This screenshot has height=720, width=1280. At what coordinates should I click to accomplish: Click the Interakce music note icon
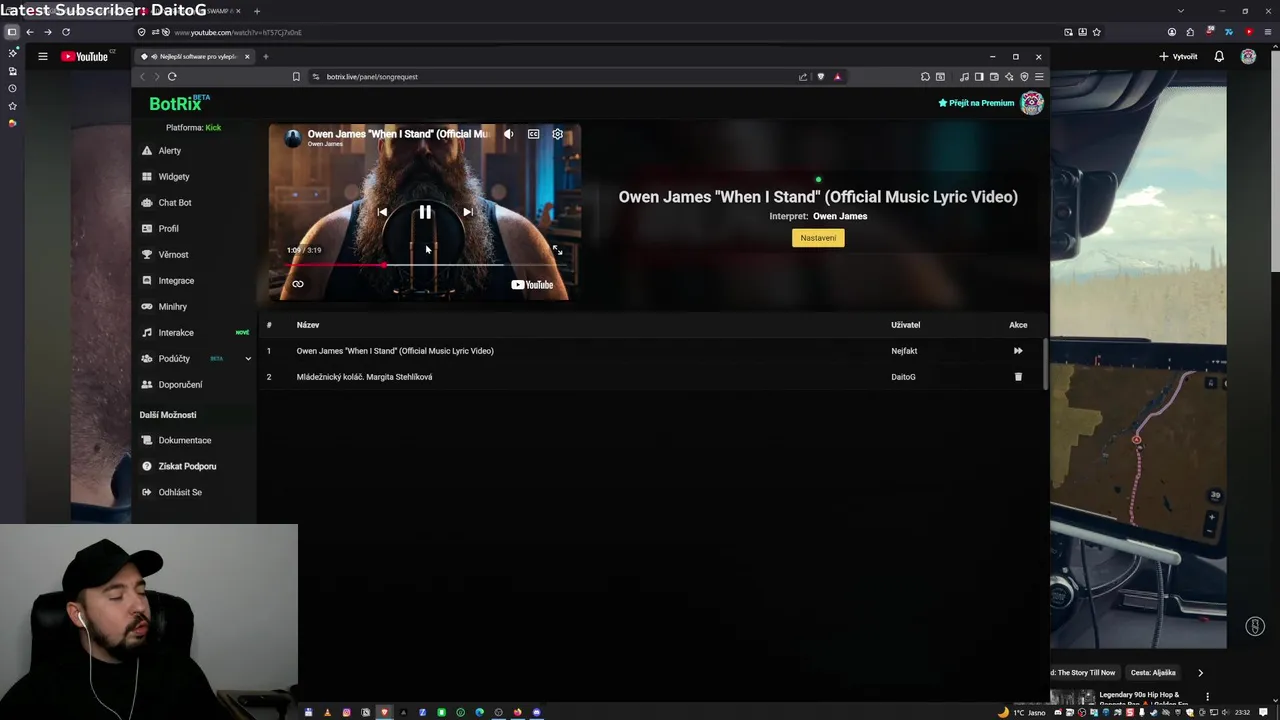tap(147, 333)
